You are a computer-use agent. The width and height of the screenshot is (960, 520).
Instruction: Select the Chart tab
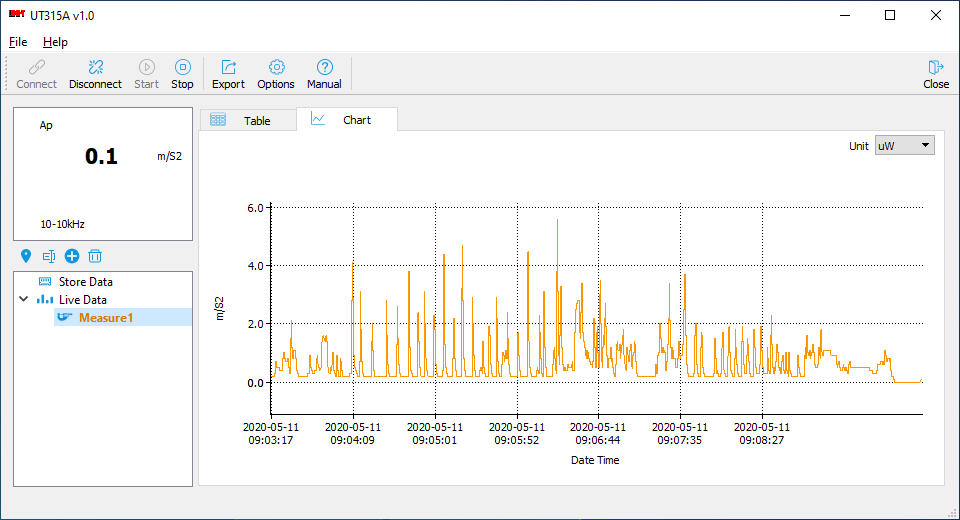coord(347,120)
